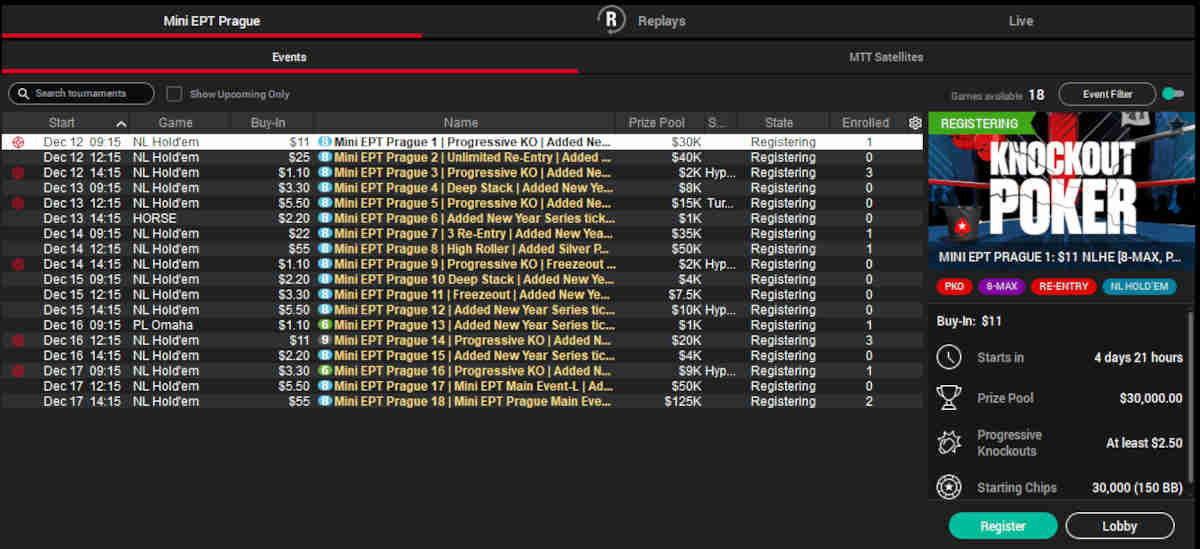Click the Event Filter button
Viewport: 1200px width, 549px height.
coord(1107,94)
